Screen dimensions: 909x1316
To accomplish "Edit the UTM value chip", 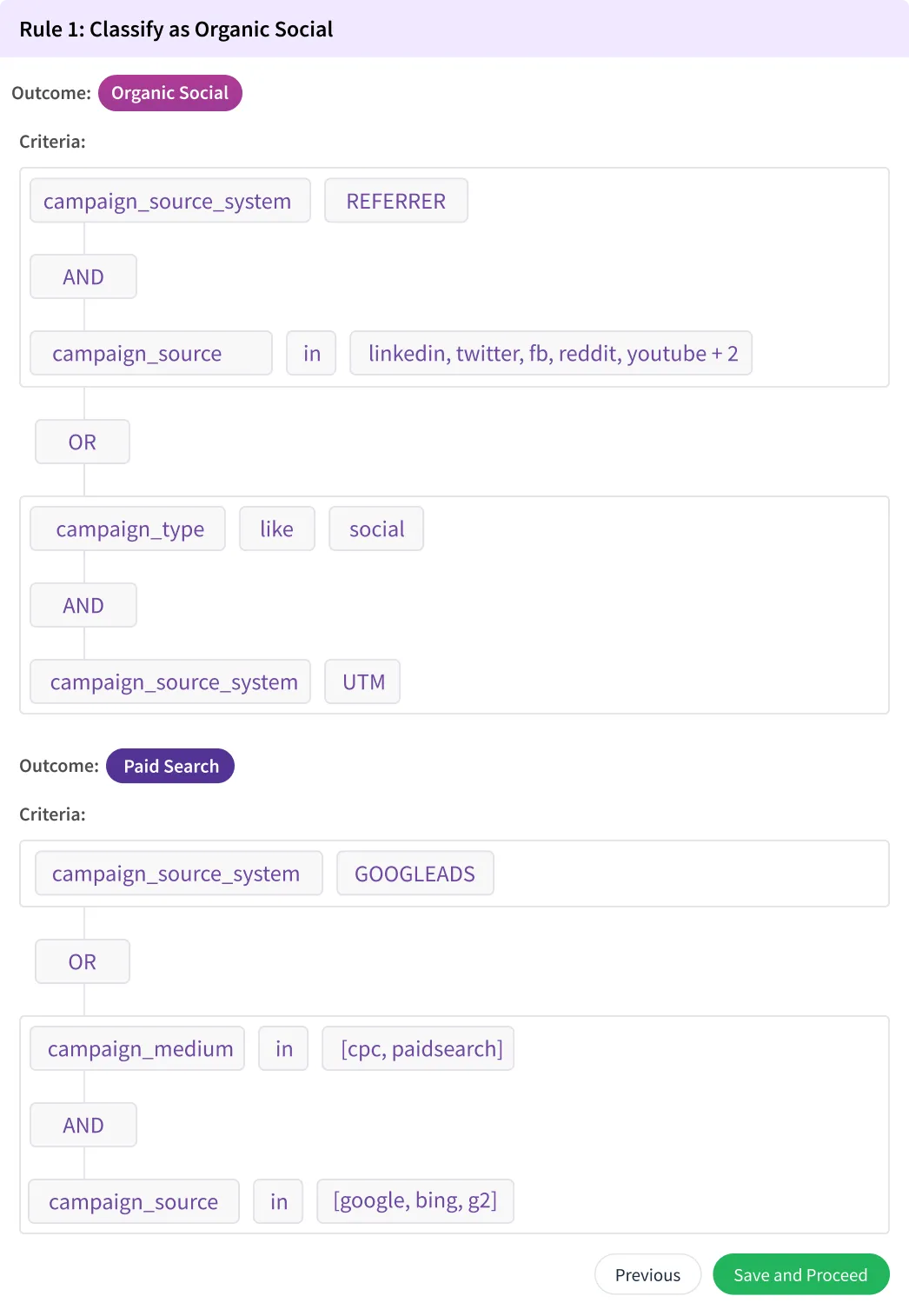I will pyautogui.click(x=362, y=681).
